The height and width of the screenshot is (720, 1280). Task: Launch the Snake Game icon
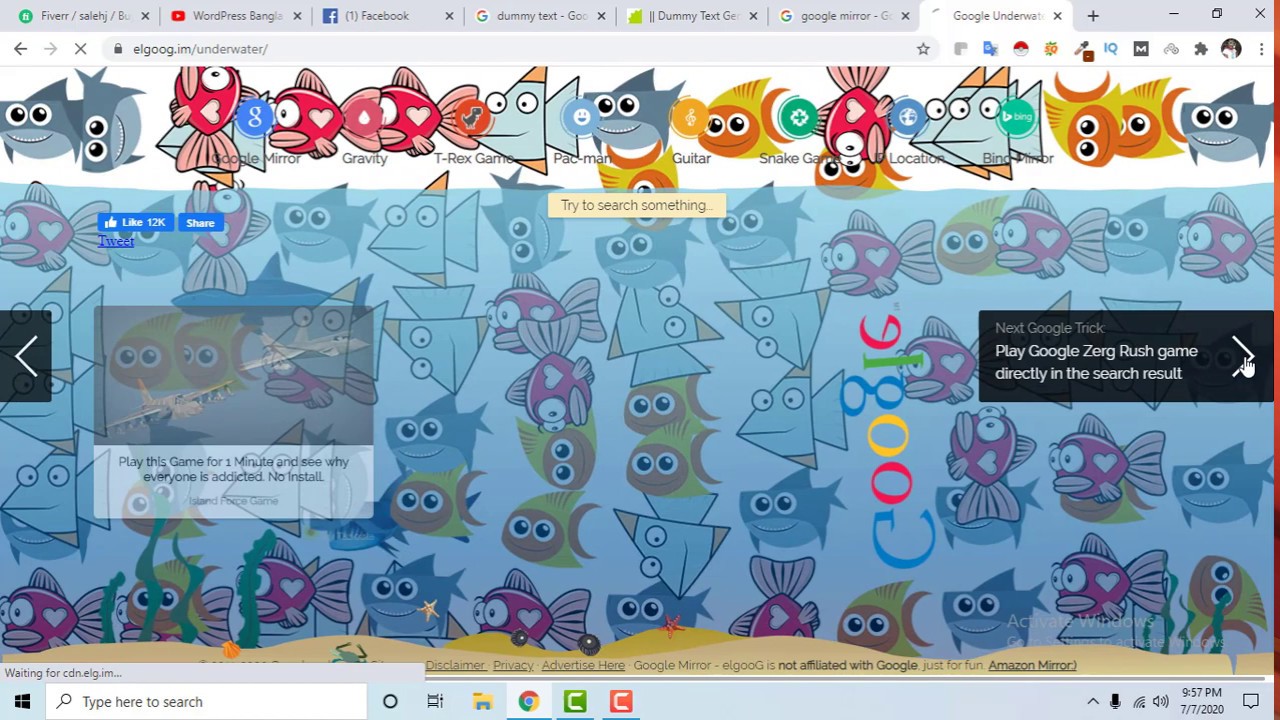click(799, 118)
